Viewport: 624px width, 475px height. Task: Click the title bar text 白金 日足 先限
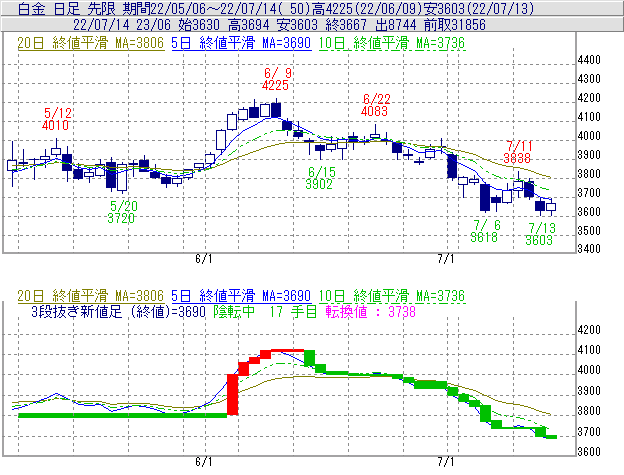point(67,9)
